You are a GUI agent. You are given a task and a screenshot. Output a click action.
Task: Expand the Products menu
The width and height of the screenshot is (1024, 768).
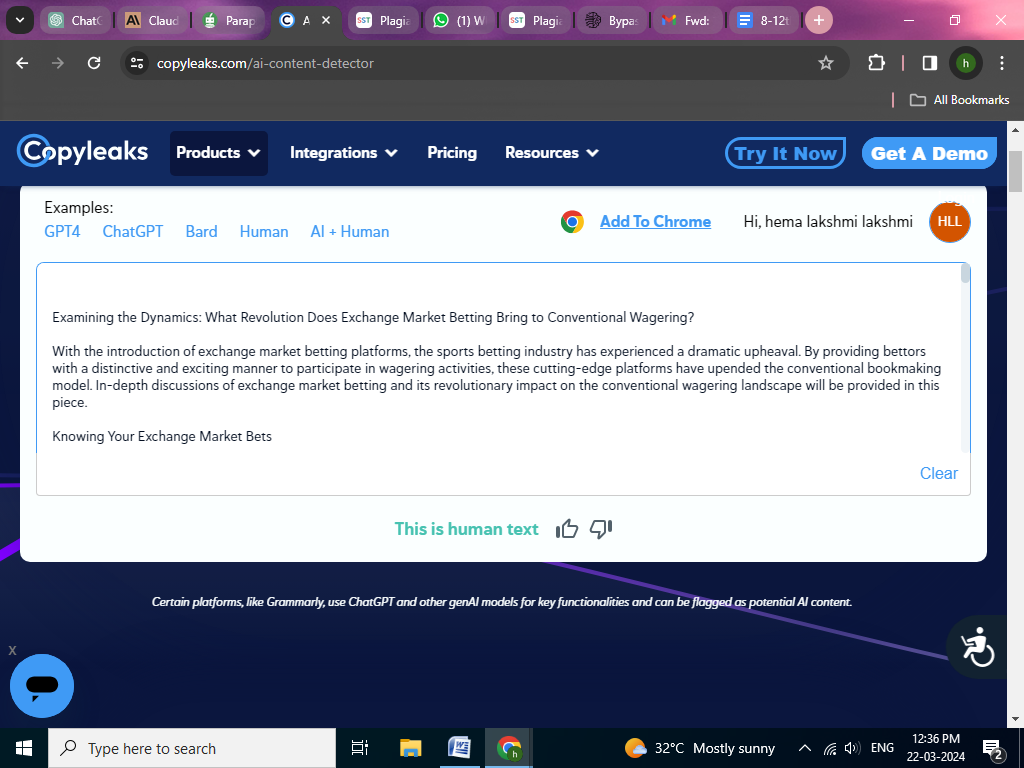coord(219,153)
